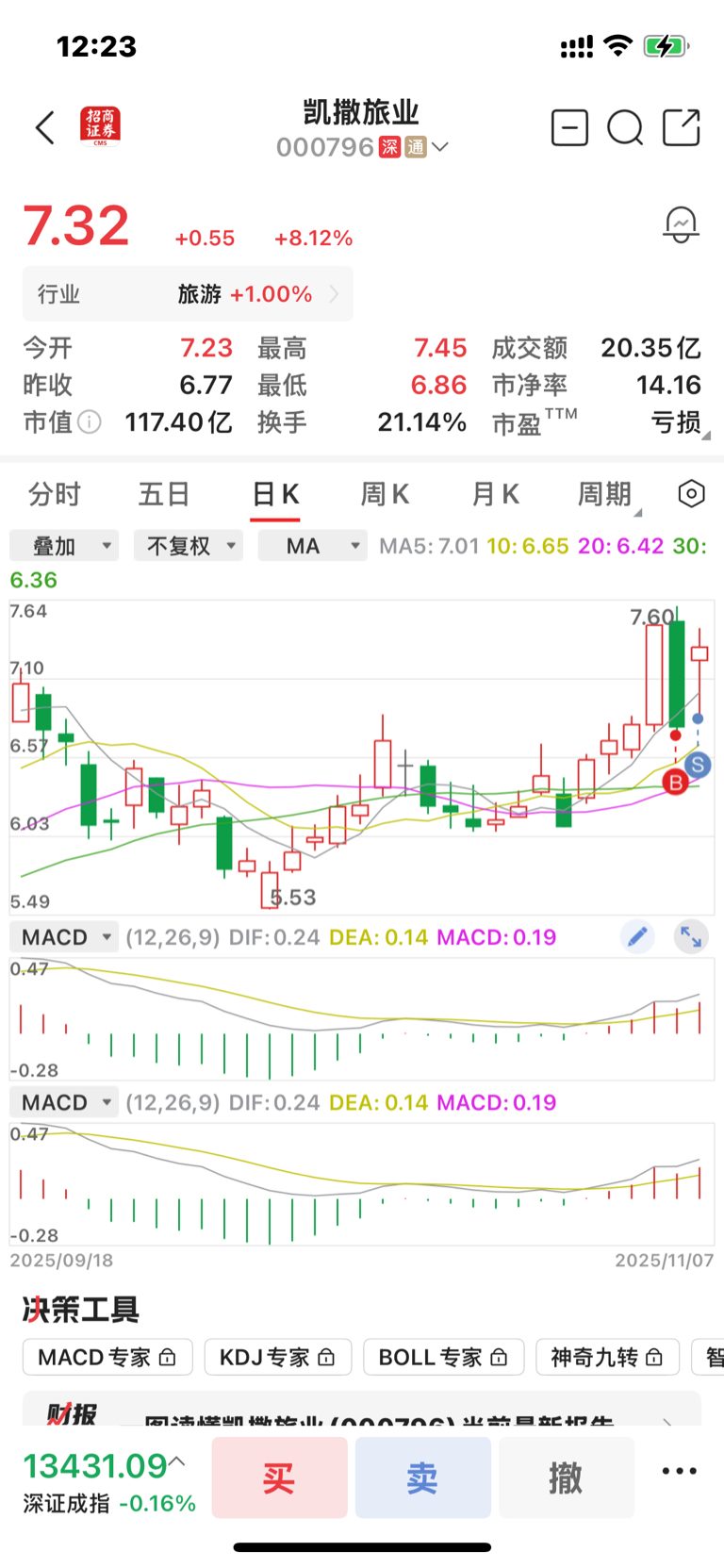Image resolution: width=724 pixels, height=1568 pixels.
Task: Tap the 市净率 14.16 value
Action: click(x=668, y=385)
